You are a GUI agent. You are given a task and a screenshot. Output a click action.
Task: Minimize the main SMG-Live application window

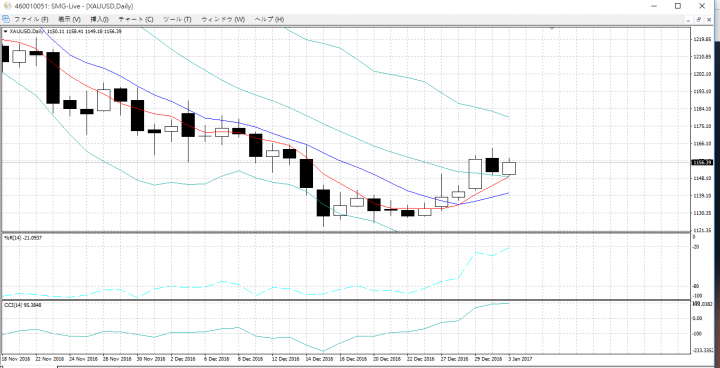(654, 6)
